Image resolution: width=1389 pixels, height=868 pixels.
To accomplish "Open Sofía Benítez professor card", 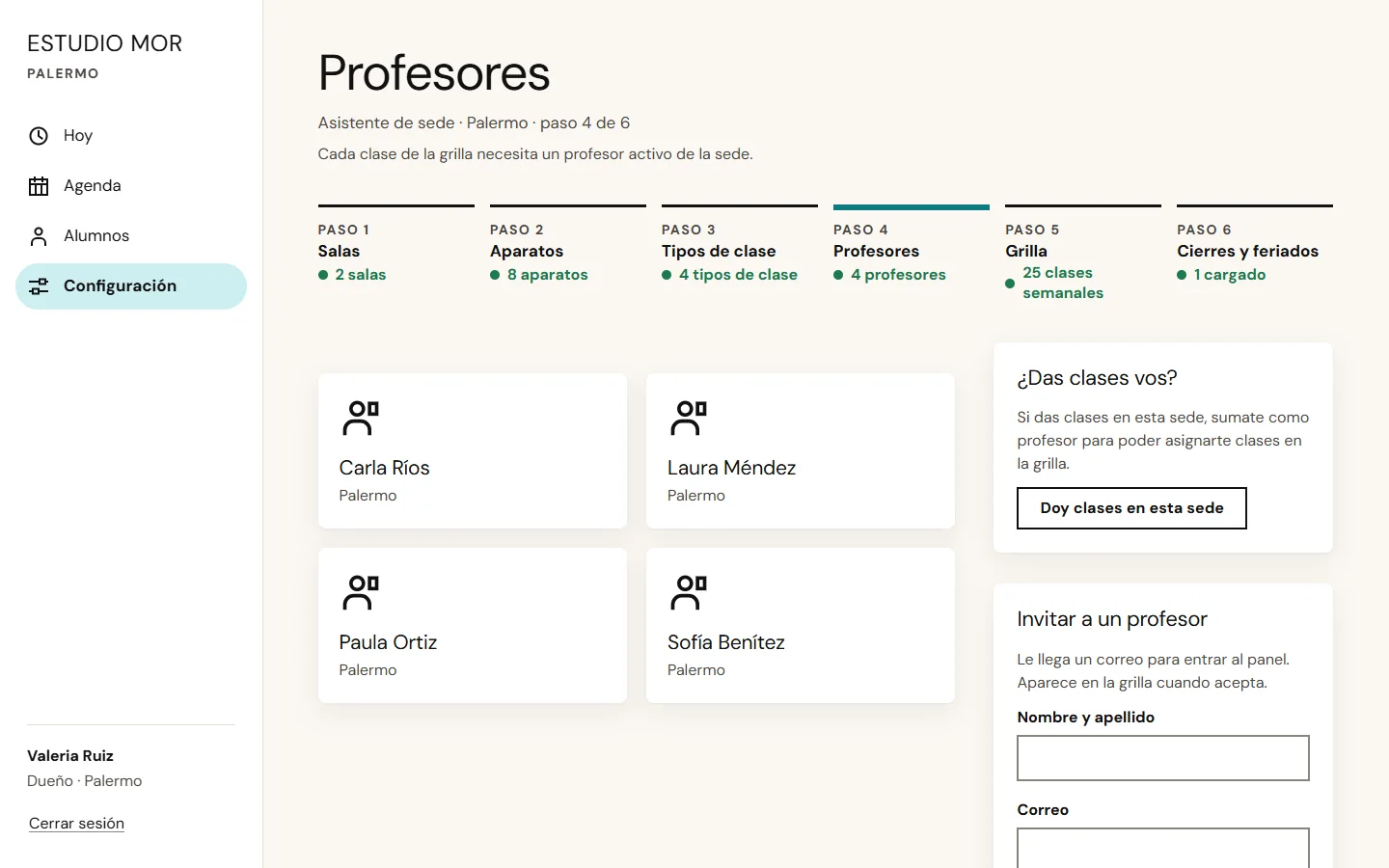I will tap(801, 625).
